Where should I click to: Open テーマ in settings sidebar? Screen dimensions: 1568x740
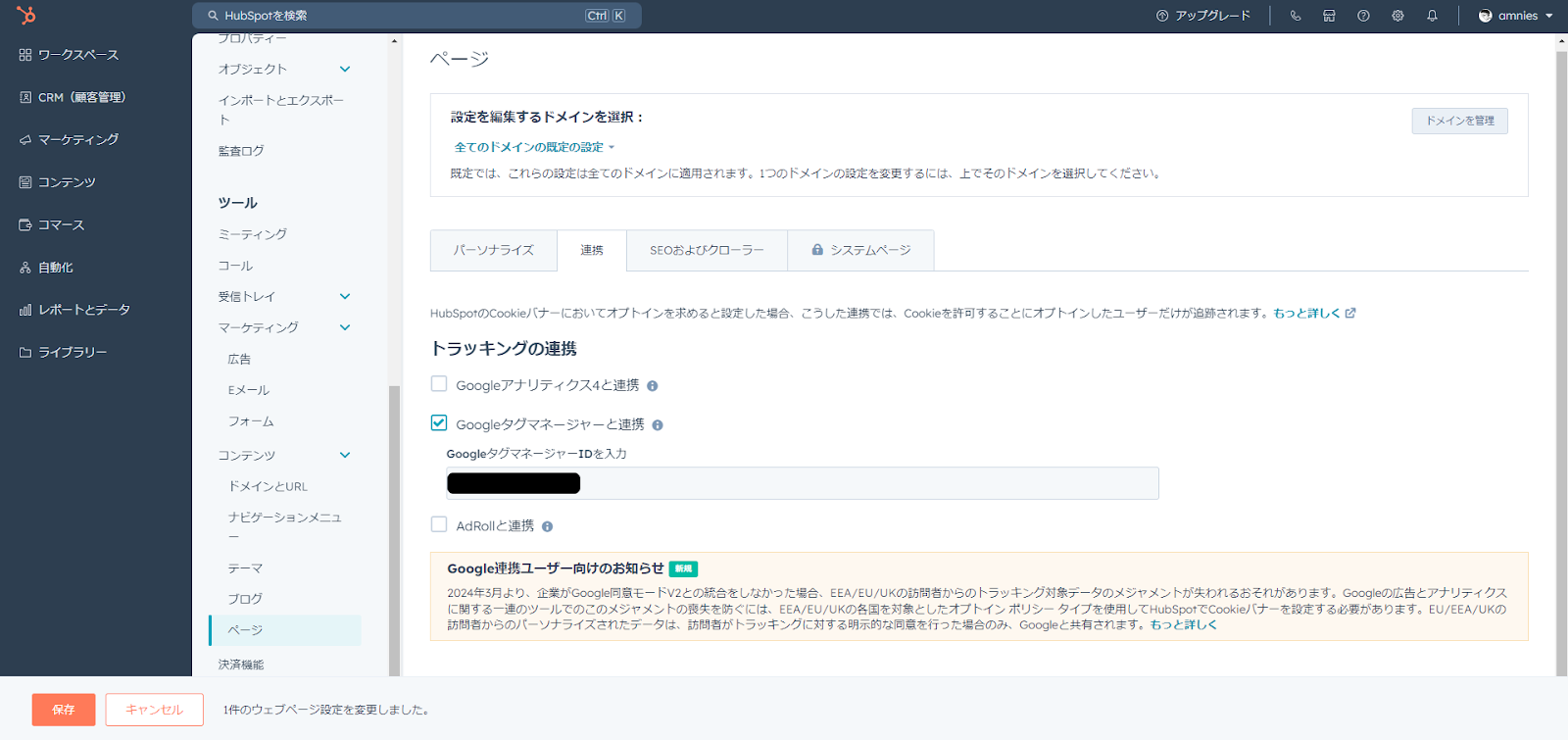point(245,568)
